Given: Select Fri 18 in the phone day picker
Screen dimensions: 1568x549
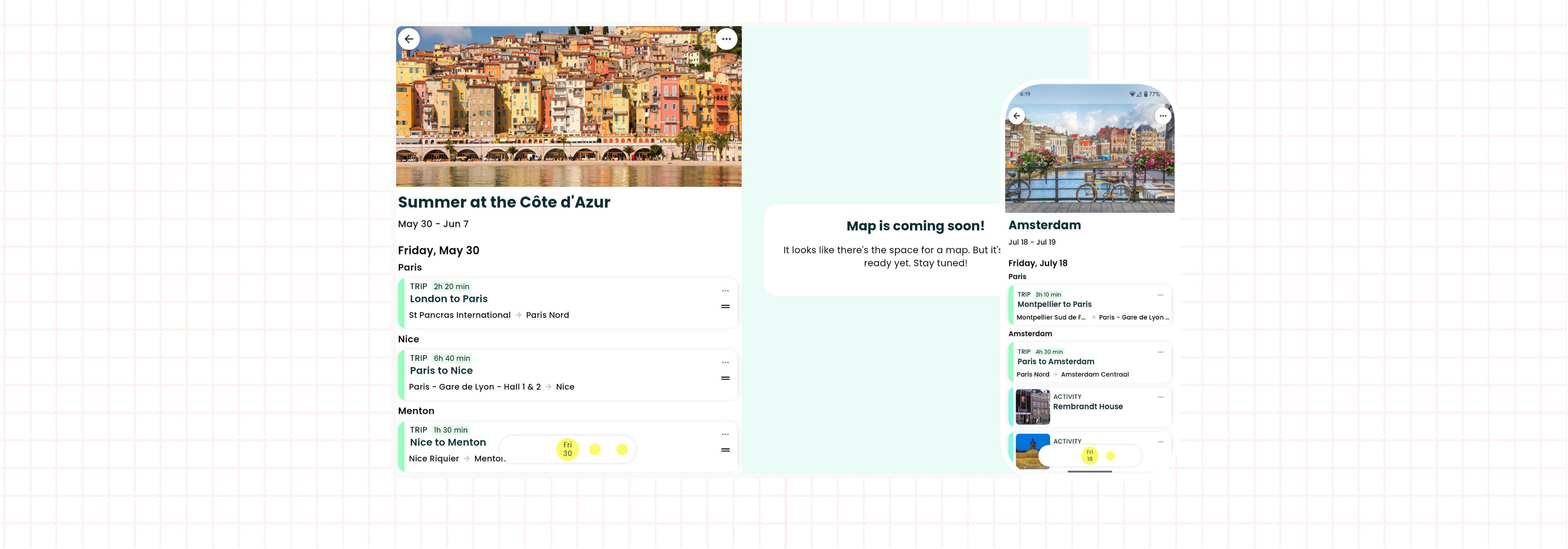Looking at the screenshot, I should coord(1089,455).
